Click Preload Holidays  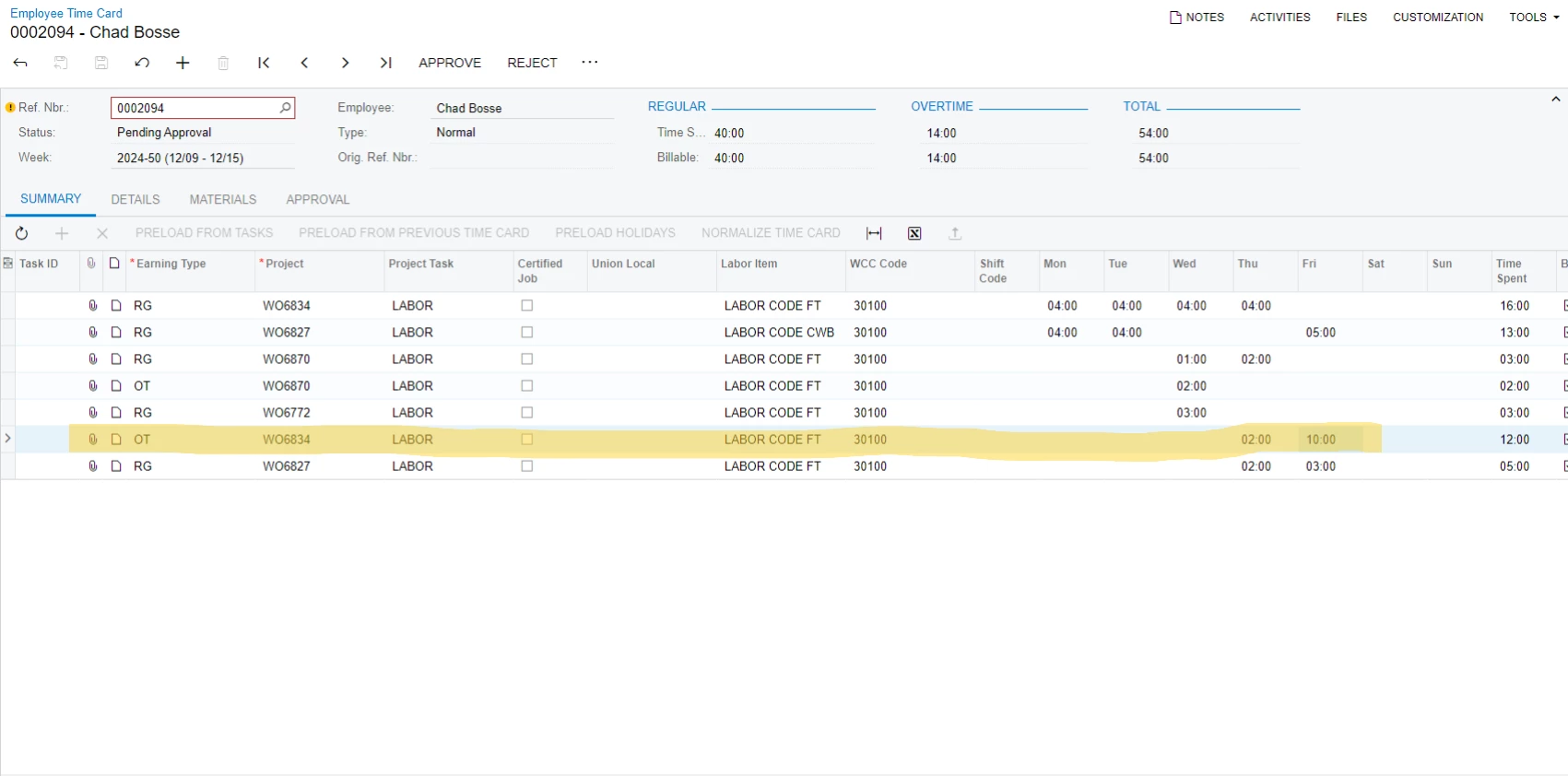point(615,233)
